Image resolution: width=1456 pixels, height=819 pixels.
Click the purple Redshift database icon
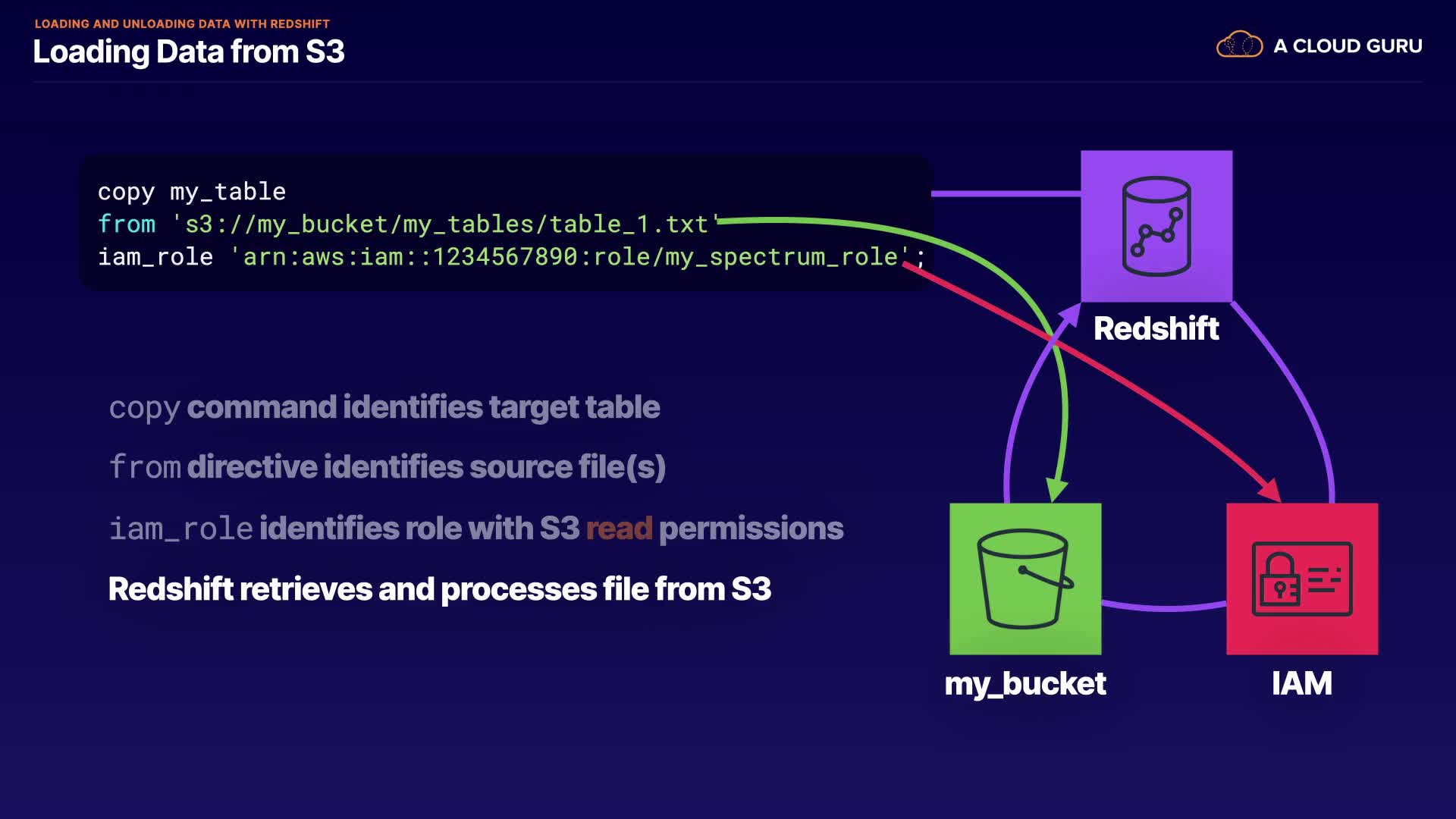pyautogui.click(x=1156, y=226)
